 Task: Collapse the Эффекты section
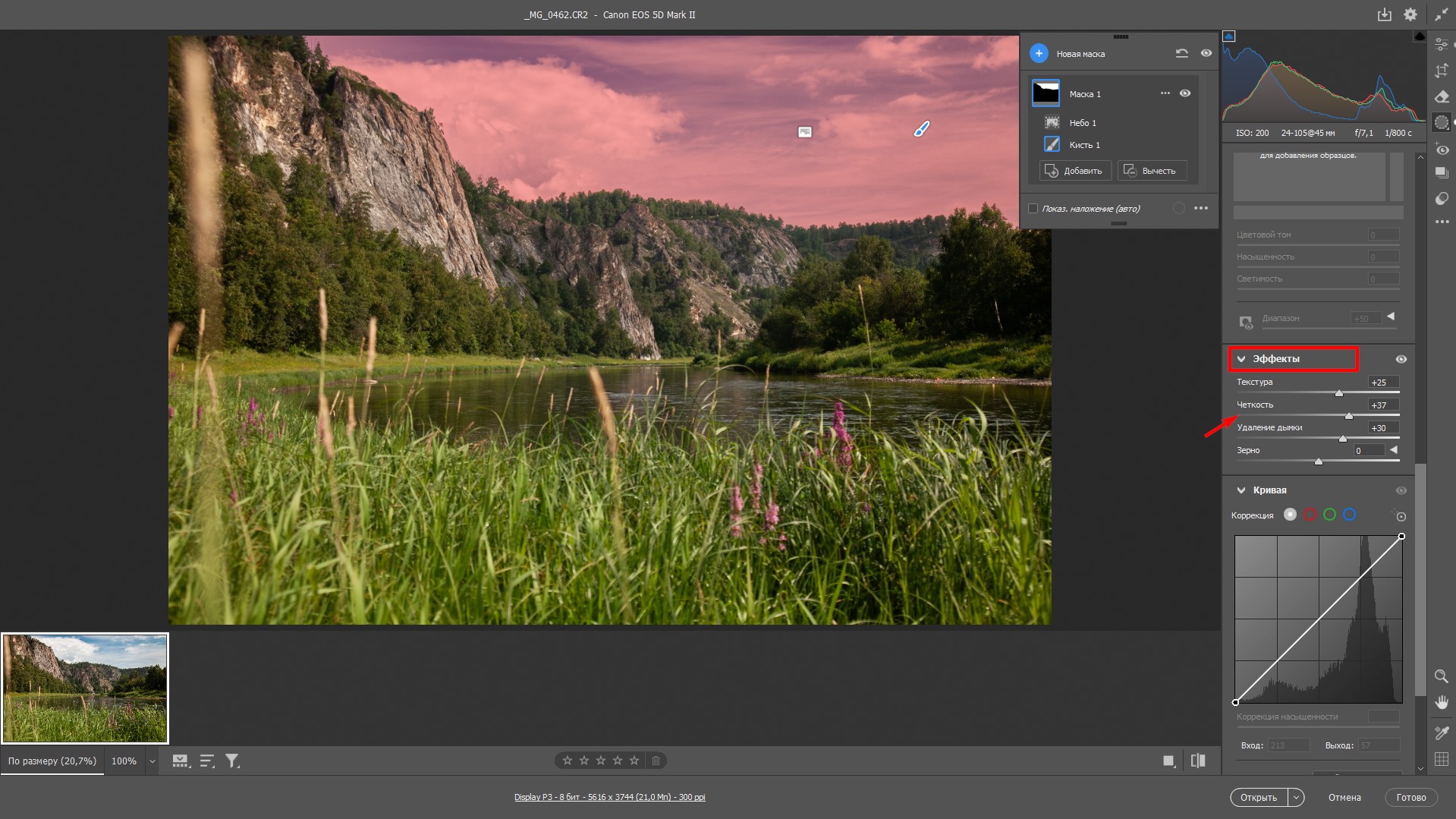coord(1241,359)
